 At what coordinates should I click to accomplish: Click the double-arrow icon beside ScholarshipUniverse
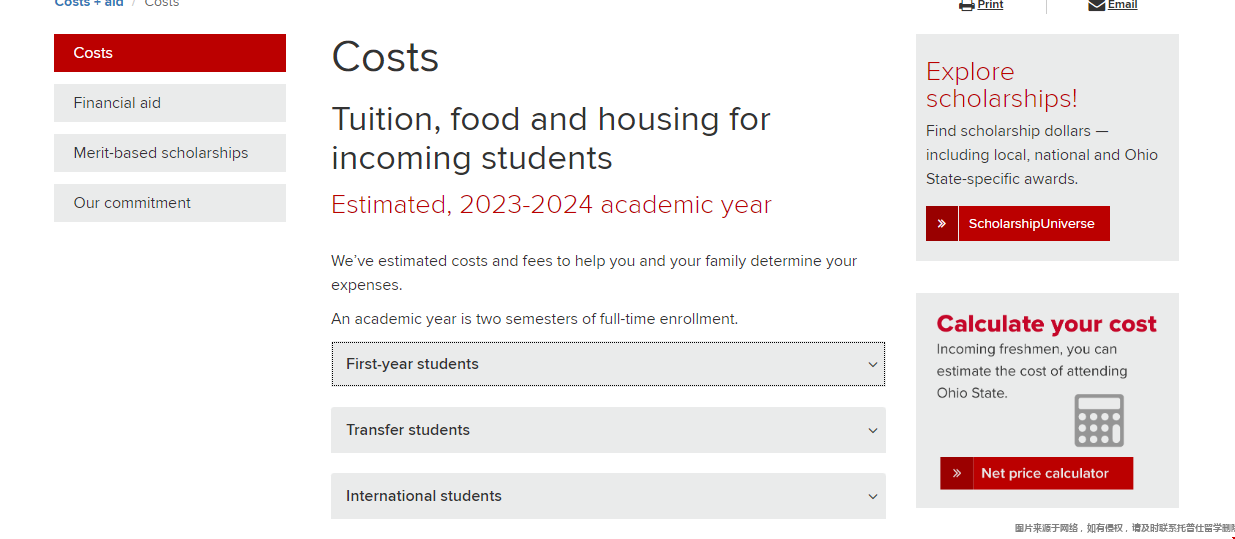[942, 224]
